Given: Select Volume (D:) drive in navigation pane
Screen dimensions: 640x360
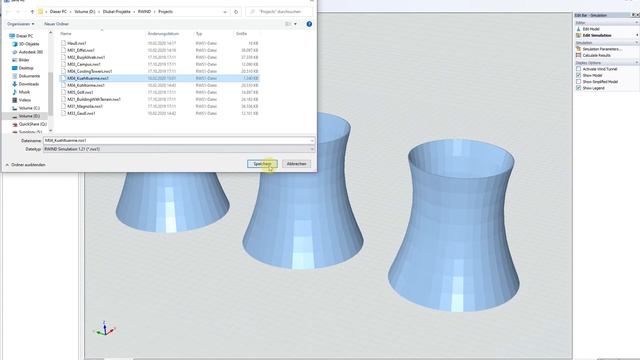Looking at the screenshot, I should 26,116.
